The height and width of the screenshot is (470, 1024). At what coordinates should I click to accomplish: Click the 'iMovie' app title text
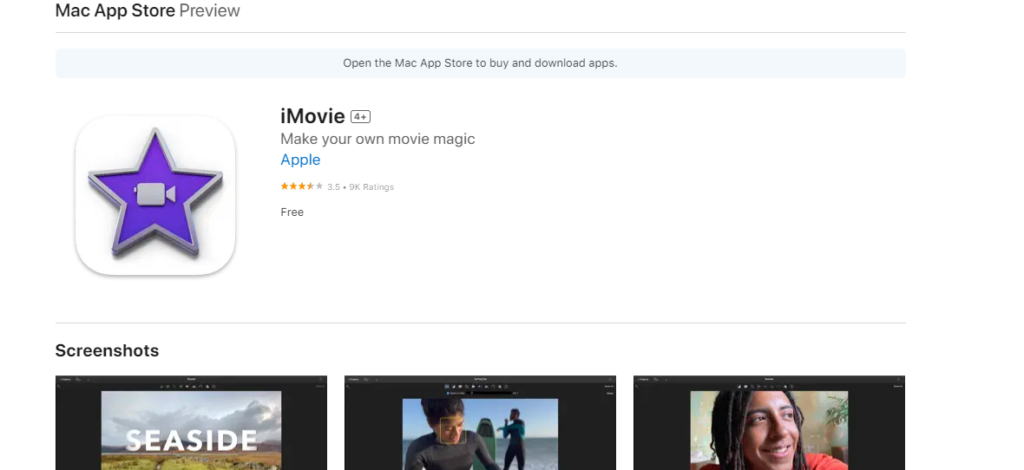click(x=312, y=116)
